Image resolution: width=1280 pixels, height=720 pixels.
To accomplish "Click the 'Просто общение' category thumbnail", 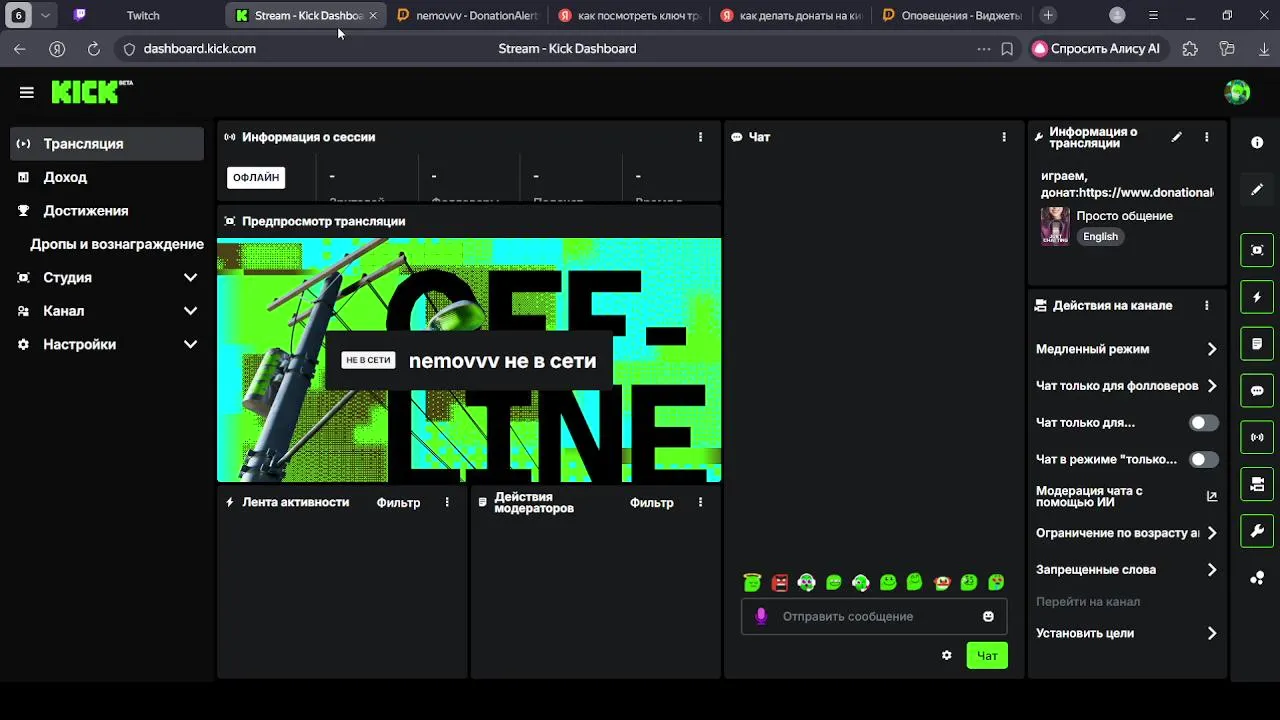I will click(x=1055, y=227).
